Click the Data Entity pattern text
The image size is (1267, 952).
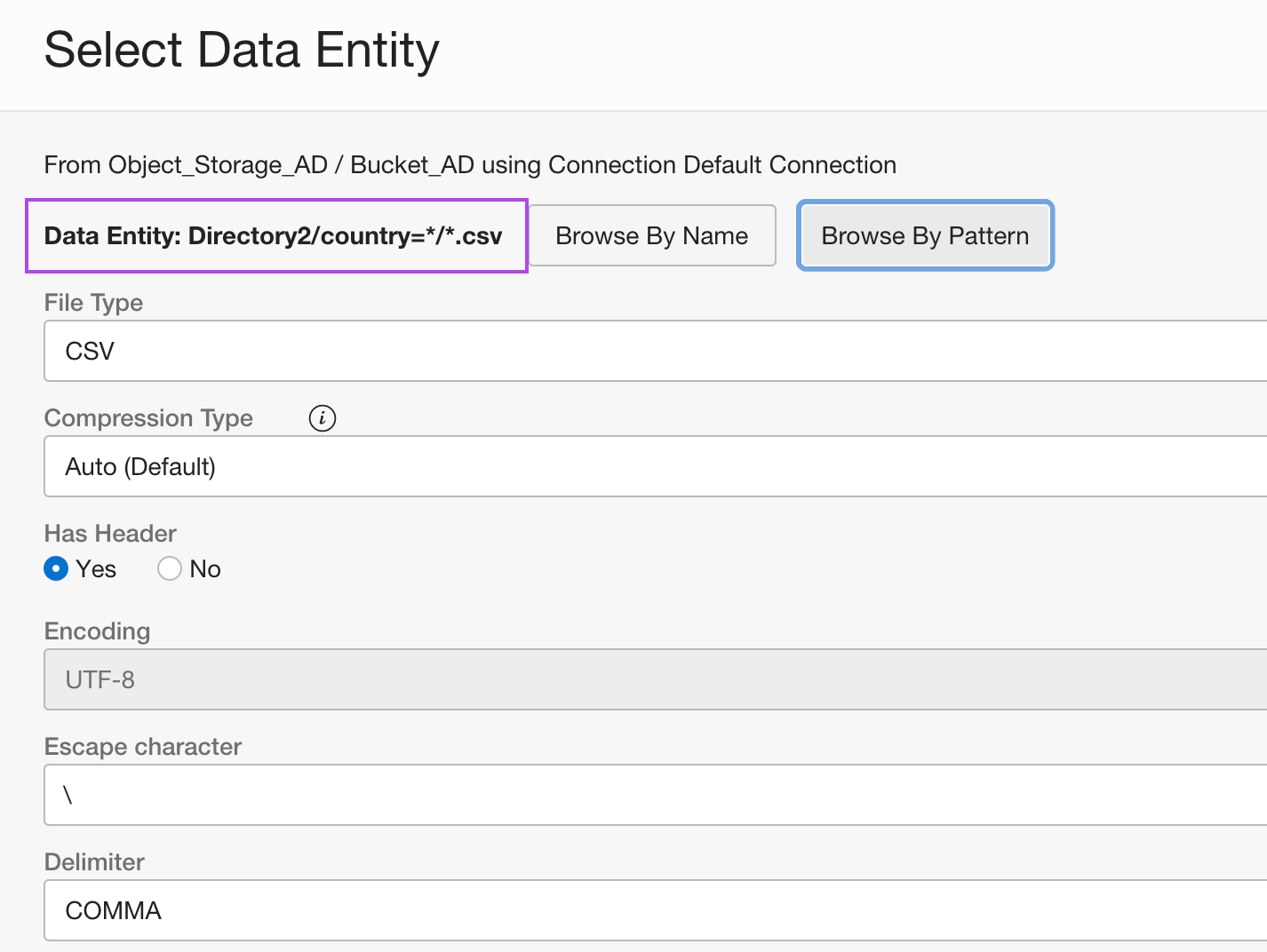274,236
